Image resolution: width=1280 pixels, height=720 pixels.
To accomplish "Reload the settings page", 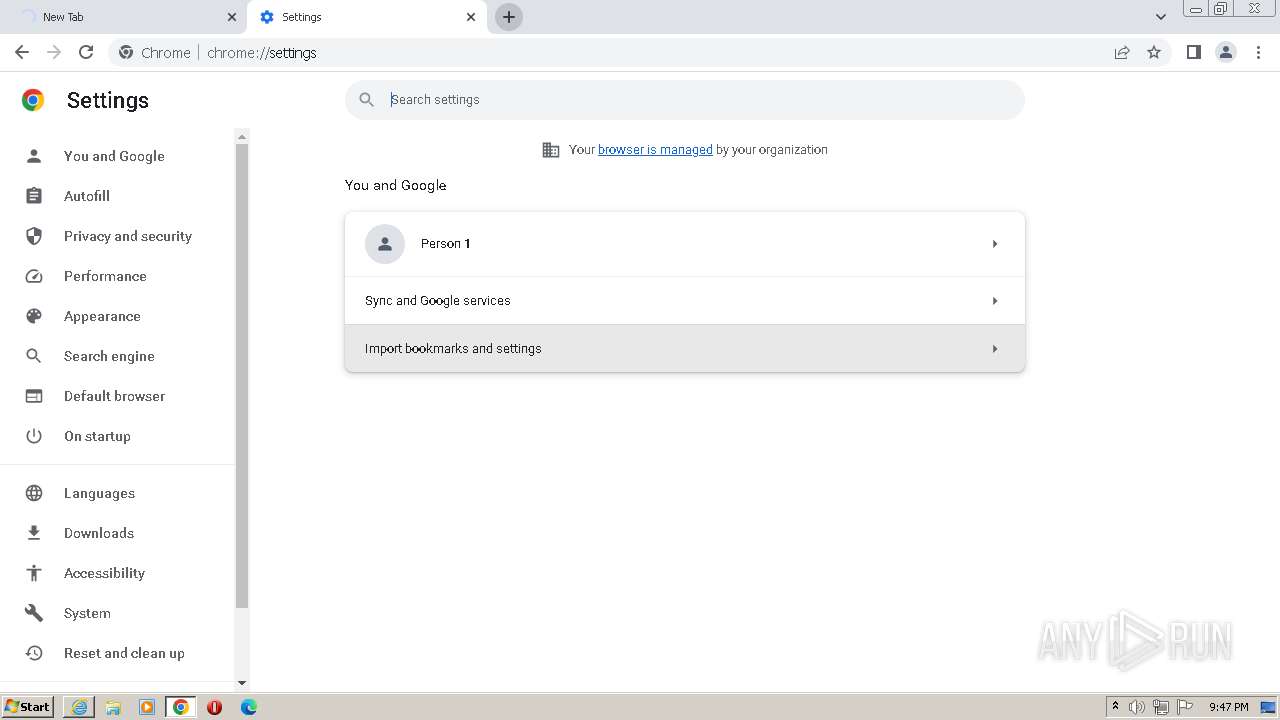I will (86, 52).
